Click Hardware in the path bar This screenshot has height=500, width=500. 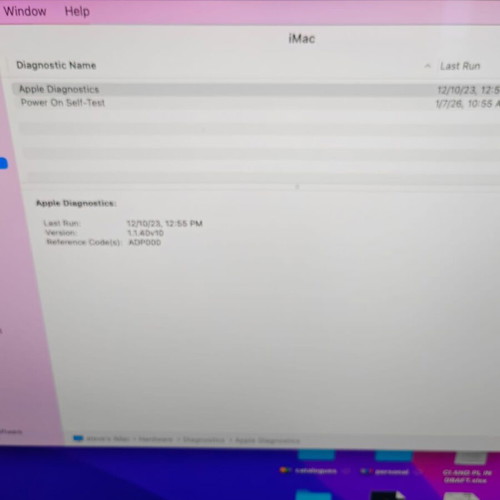point(156,439)
